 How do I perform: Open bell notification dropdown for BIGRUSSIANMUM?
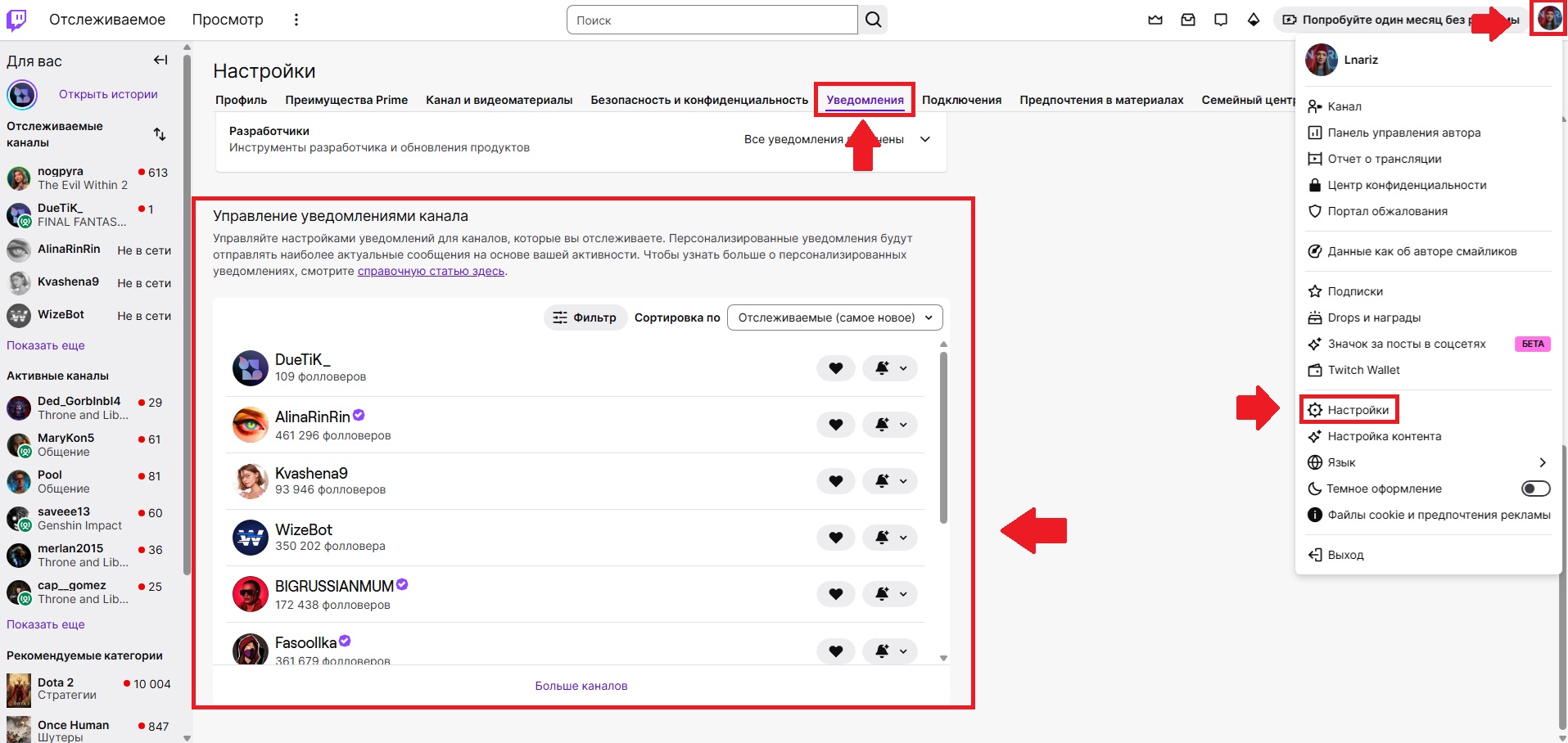point(890,594)
